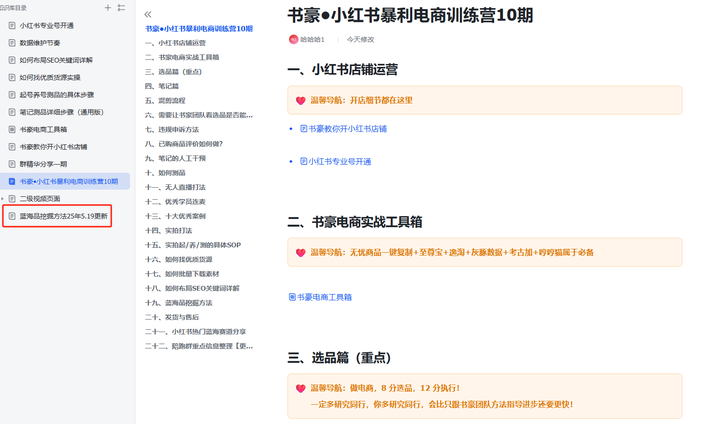
Task: Click the heart icon in the 无忧商品一键复制 callout
Action: pos(301,252)
